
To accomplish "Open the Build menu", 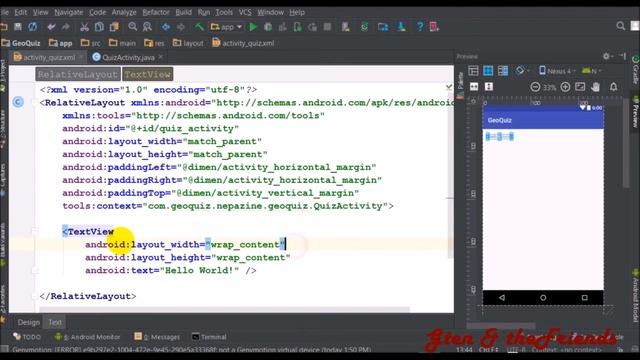I will click(183, 12).
